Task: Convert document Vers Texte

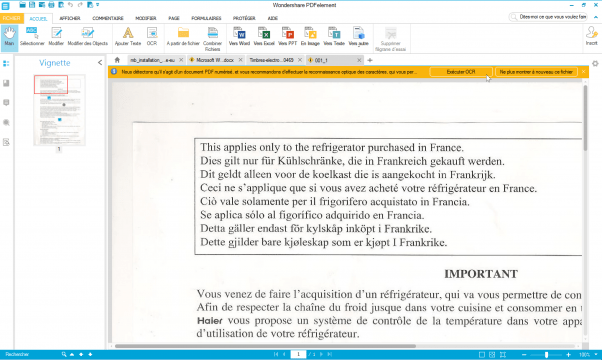Action: pos(334,37)
